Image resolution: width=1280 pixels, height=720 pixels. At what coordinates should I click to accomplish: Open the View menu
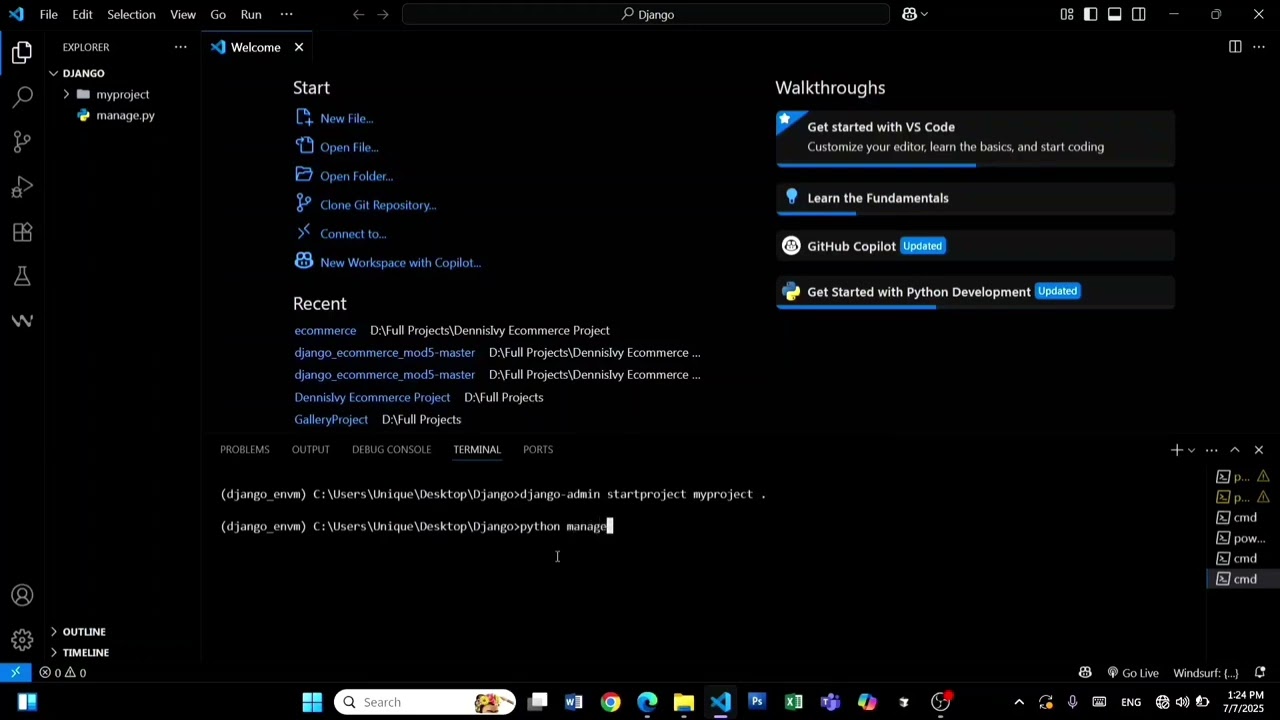(183, 14)
